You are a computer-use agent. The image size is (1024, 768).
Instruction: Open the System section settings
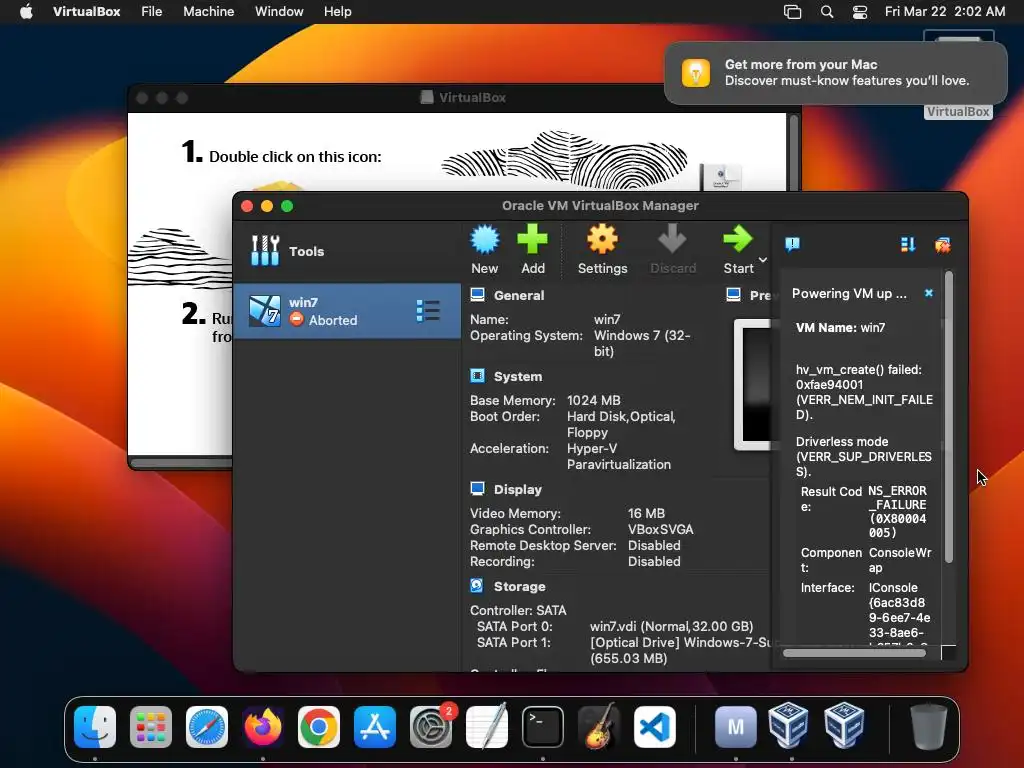(517, 377)
